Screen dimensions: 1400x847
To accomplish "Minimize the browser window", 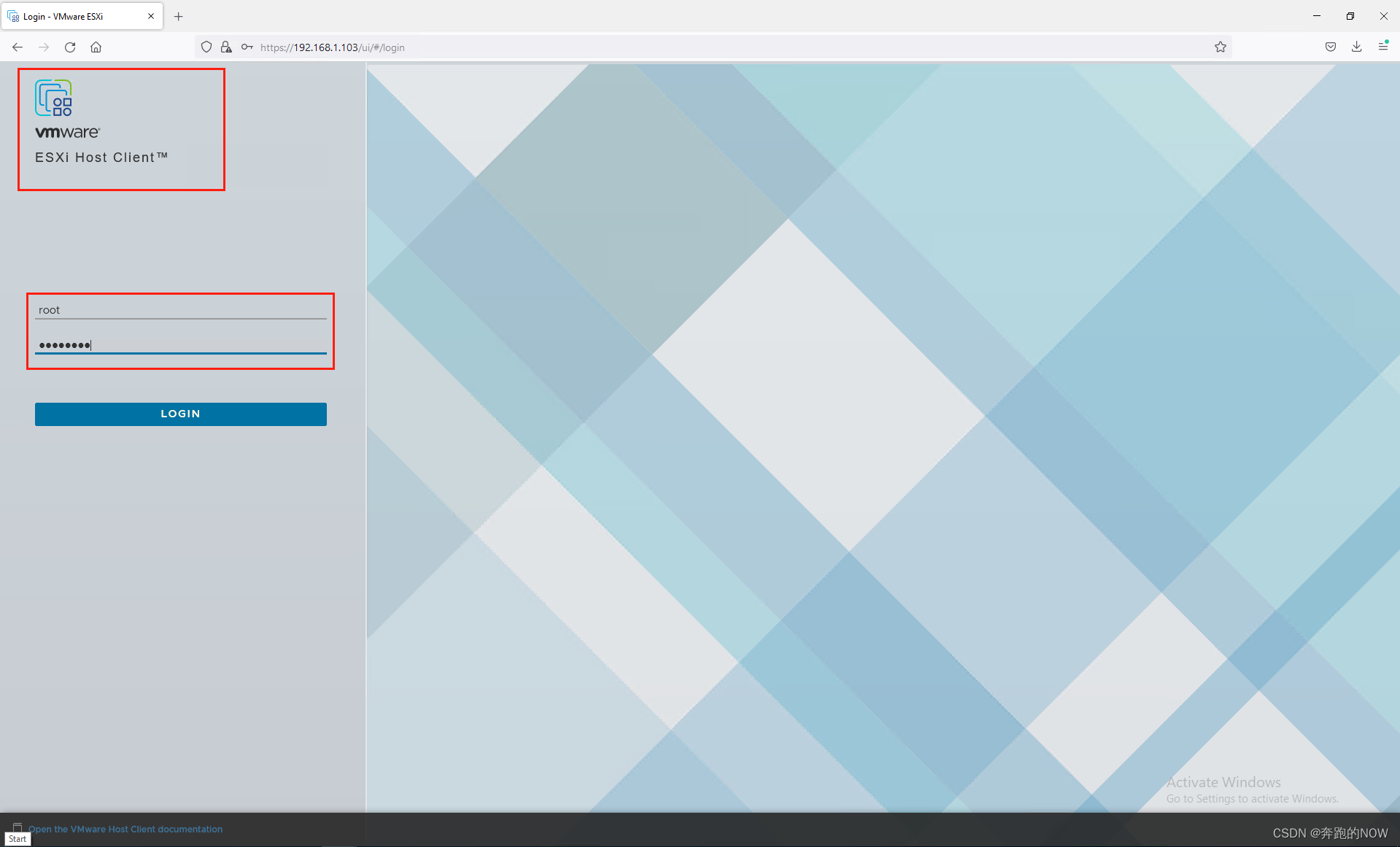I will 1317,16.
